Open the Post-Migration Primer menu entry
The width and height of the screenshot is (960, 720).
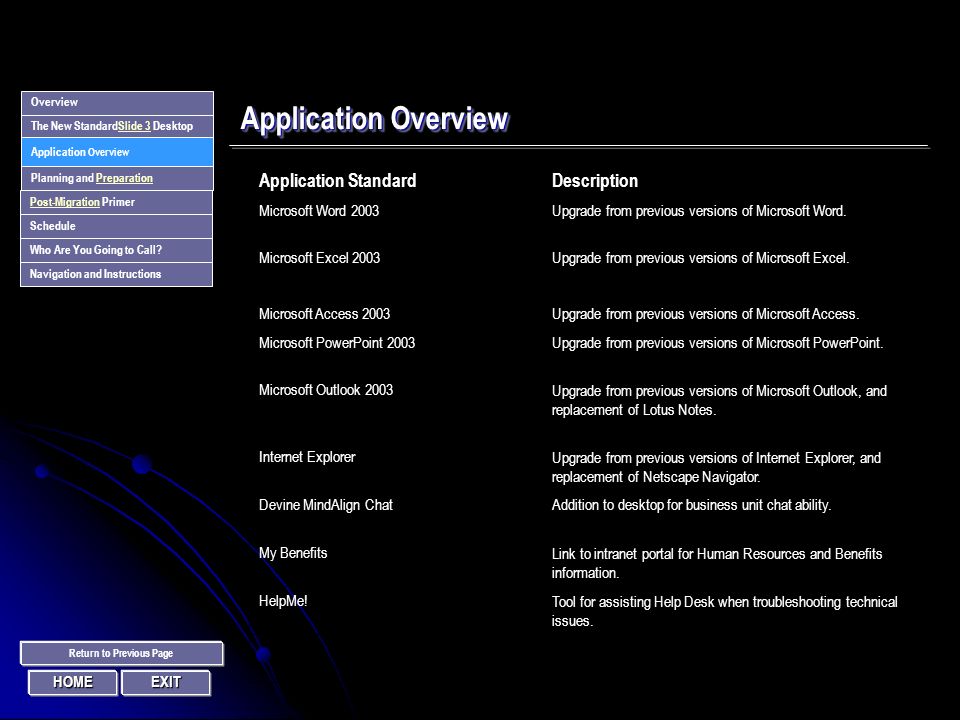[x=116, y=202]
